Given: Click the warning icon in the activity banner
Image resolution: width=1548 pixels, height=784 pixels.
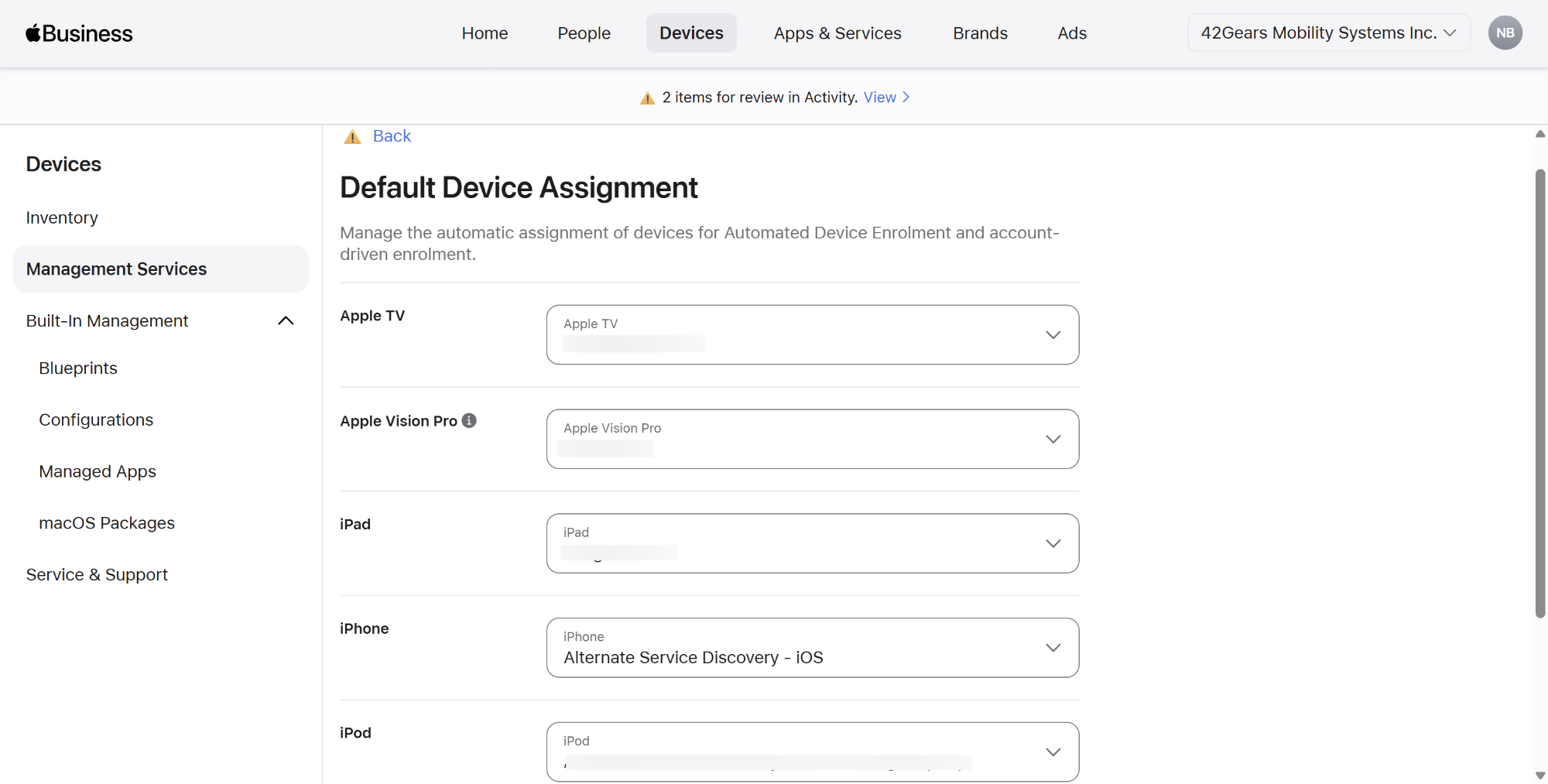Looking at the screenshot, I should pos(648,98).
